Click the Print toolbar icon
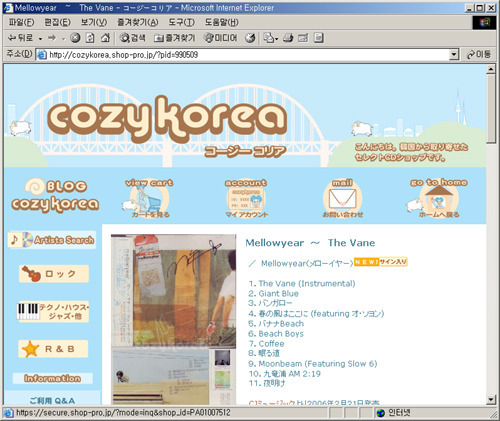Viewport: 500px width, 421px height. pos(288,38)
